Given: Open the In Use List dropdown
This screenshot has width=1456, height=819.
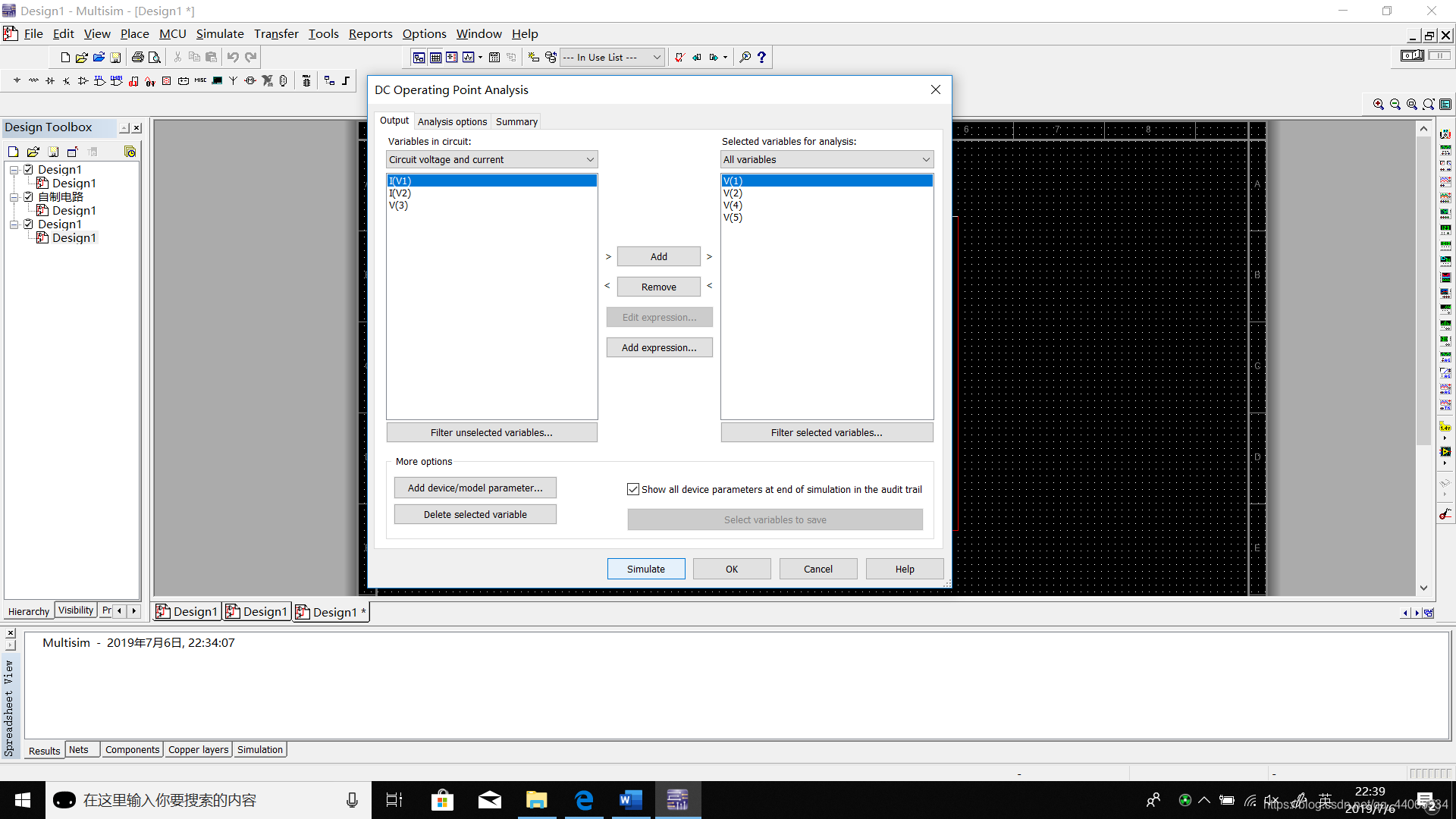Looking at the screenshot, I should click(613, 57).
